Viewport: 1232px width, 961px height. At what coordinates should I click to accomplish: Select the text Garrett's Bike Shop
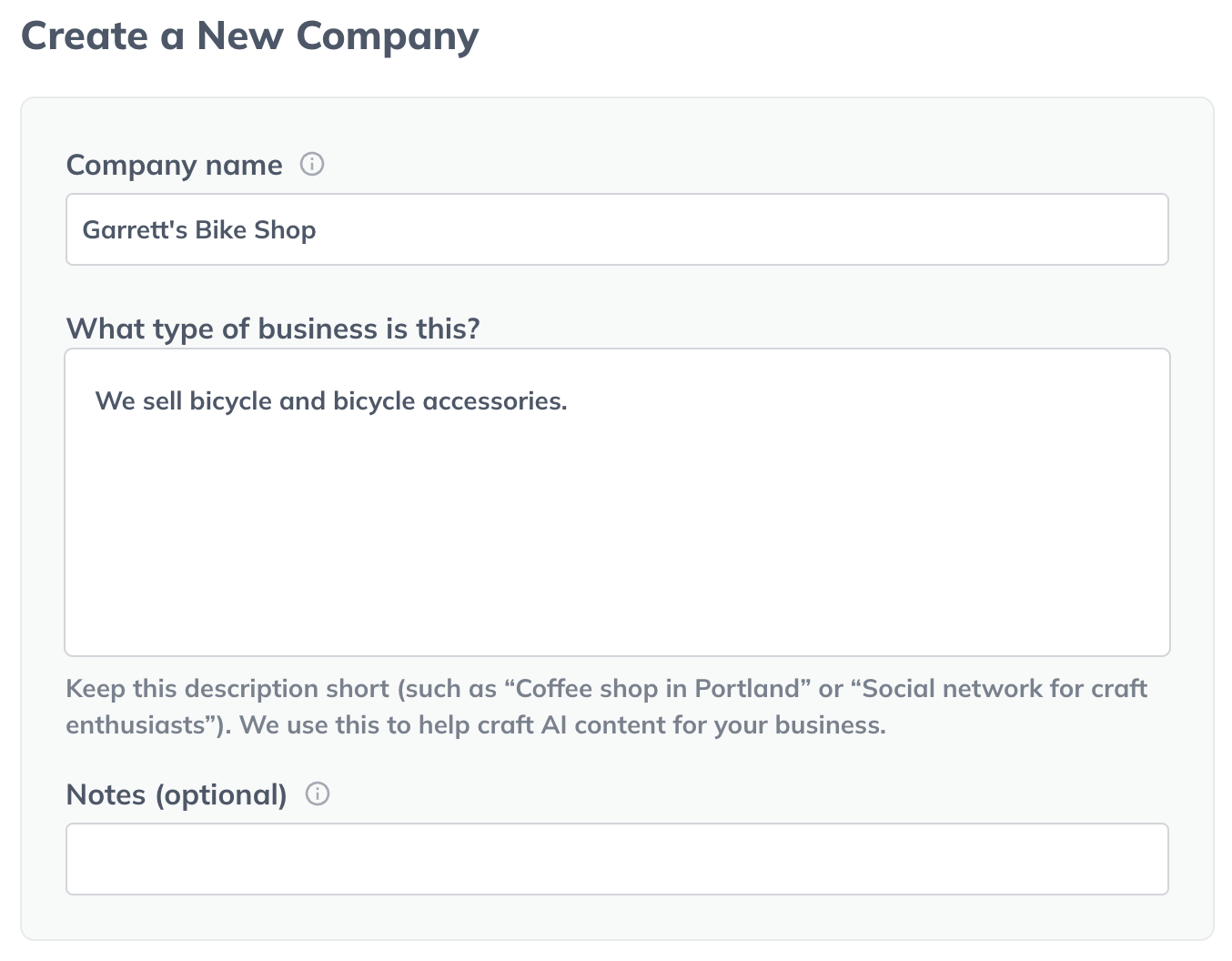click(x=198, y=228)
